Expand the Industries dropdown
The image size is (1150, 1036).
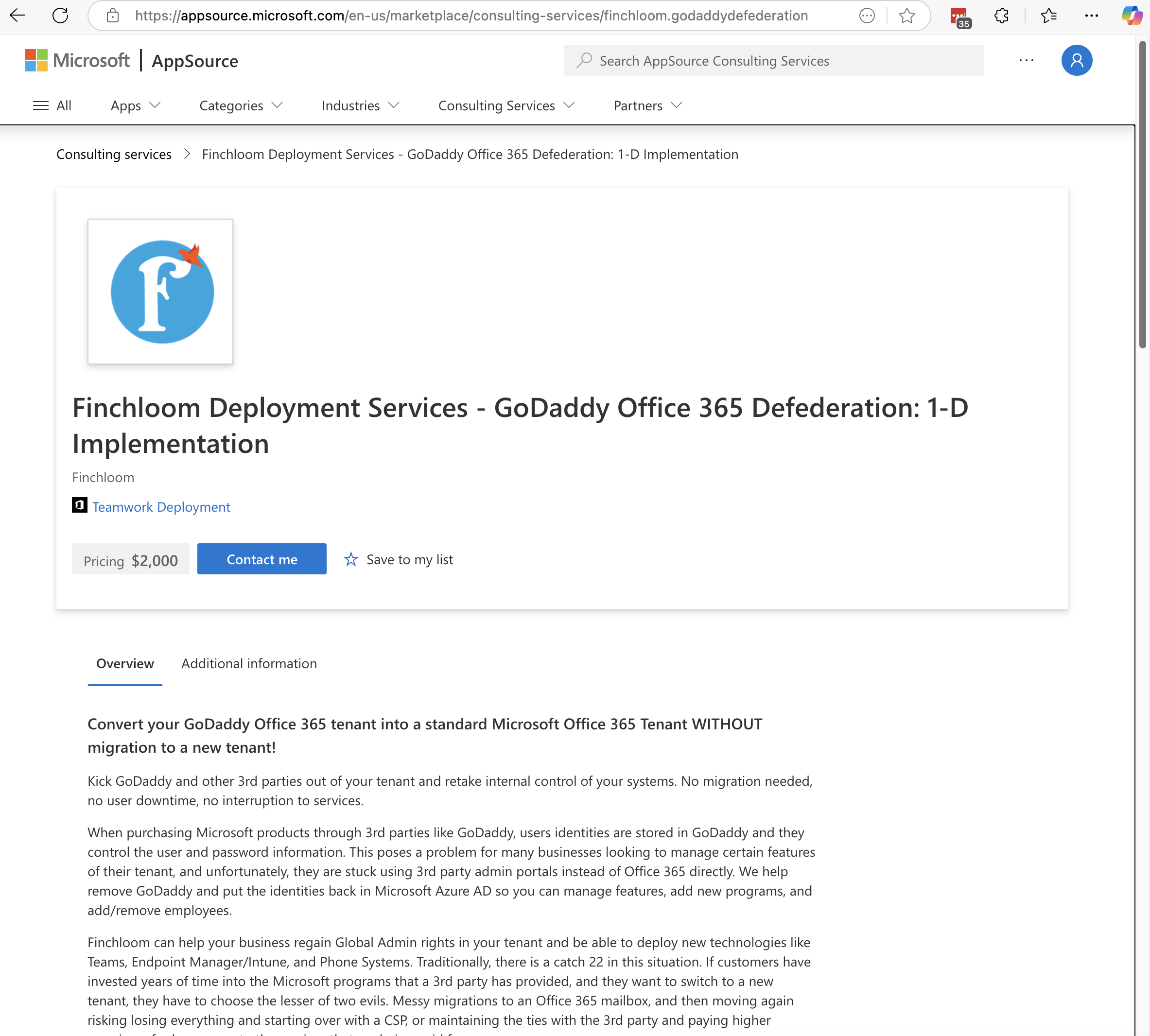pyautogui.click(x=360, y=106)
